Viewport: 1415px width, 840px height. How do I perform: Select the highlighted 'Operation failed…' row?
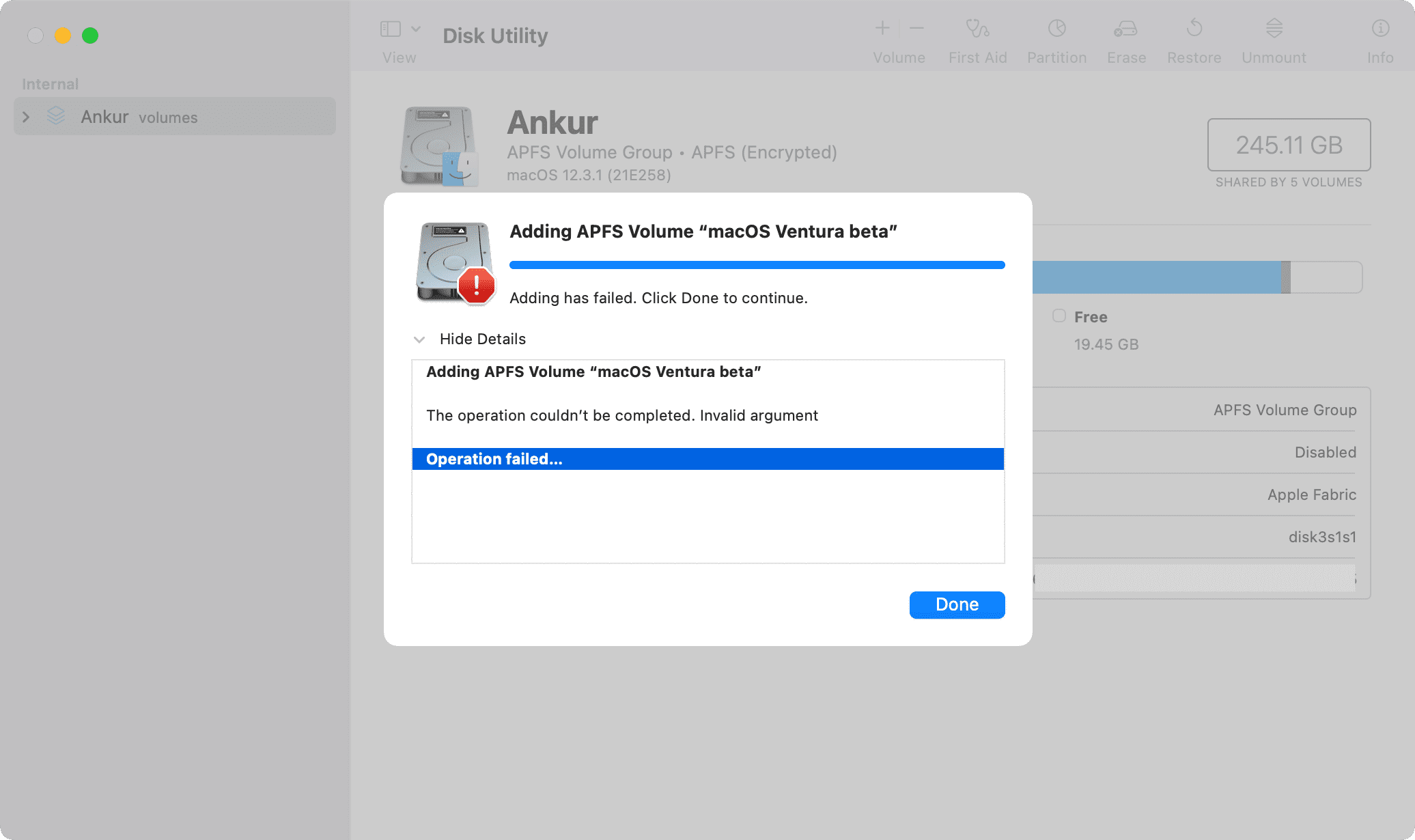pyautogui.click(x=707, y=459)
